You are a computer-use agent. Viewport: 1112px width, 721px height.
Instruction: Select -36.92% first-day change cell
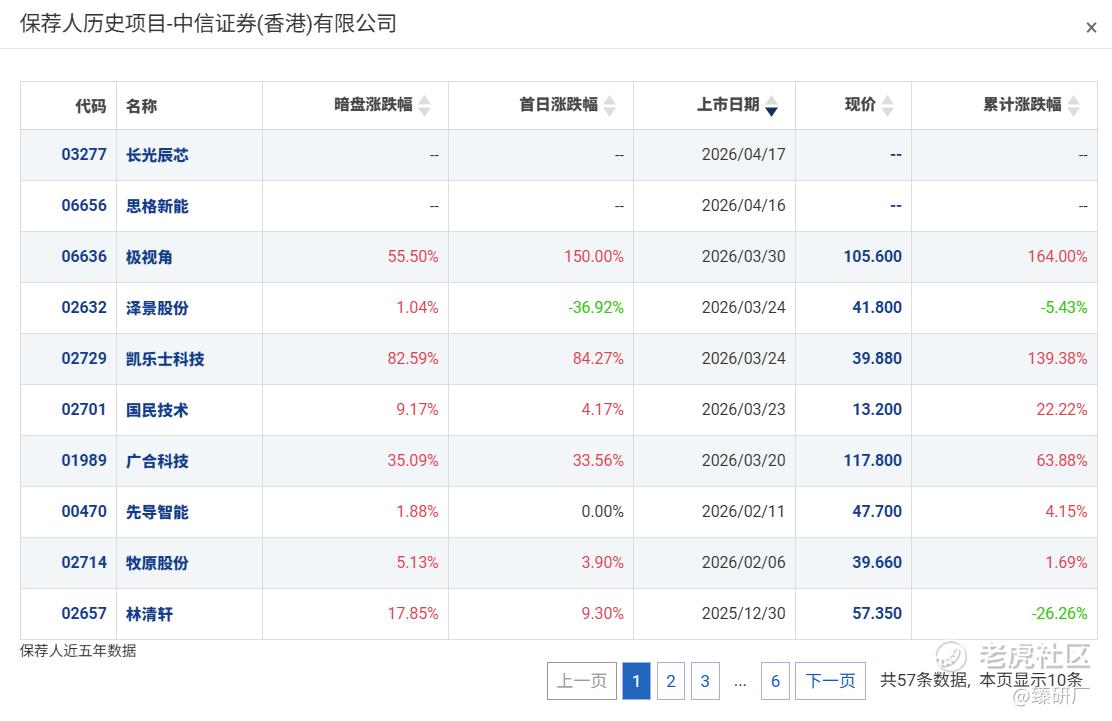[596, 308]
